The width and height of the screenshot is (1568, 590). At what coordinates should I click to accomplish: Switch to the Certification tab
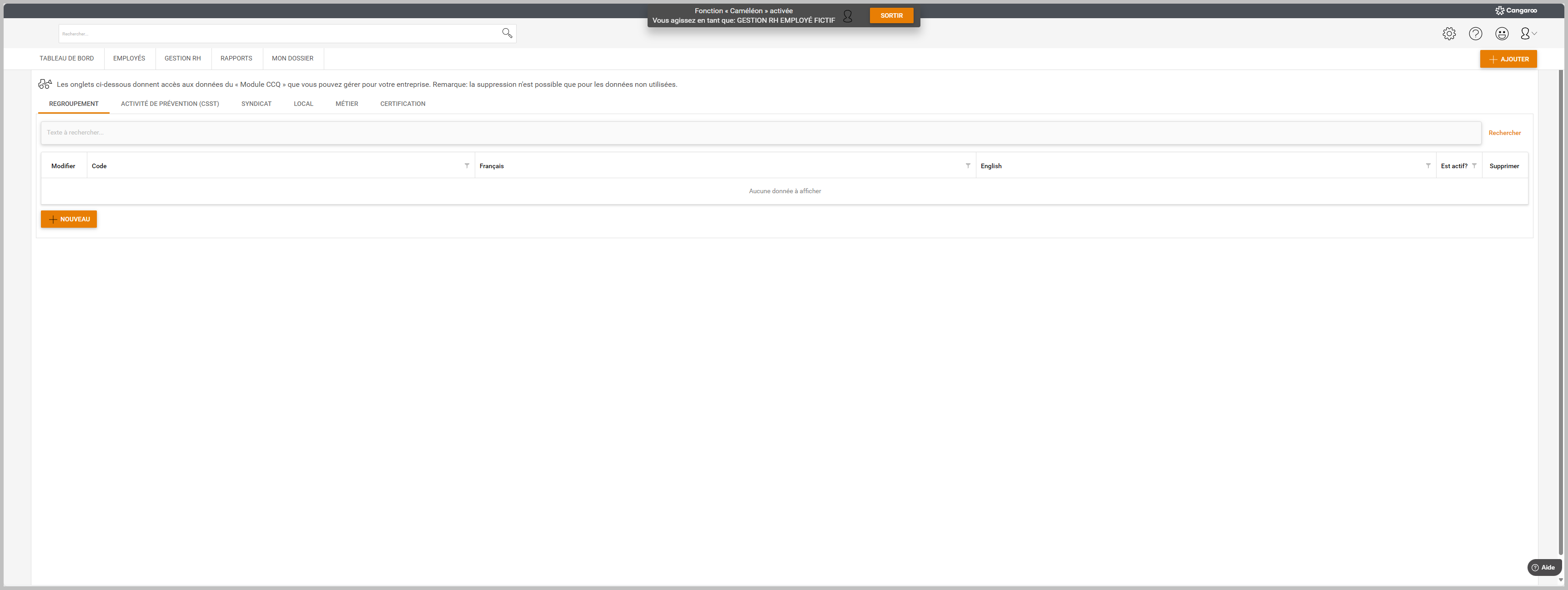pos(402,104)
